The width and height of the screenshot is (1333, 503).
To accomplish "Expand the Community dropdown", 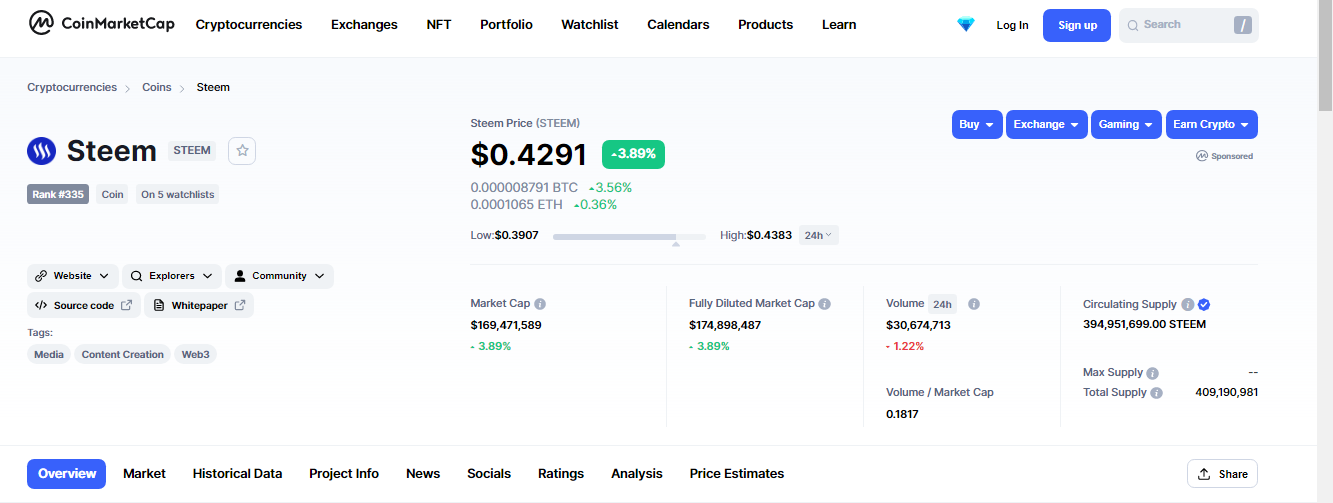I will pyautogui.click(x=279, y=276).
